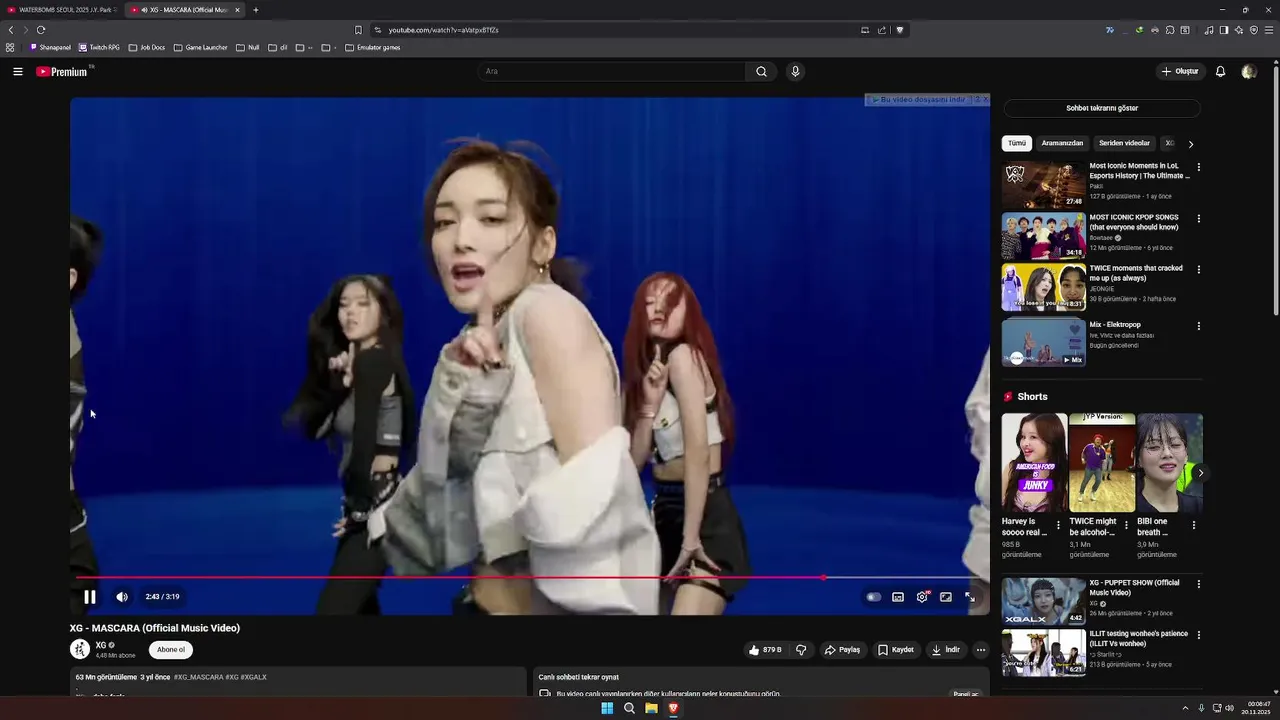Open a new browser tab
1280x720 pixels.
[x=256, y=10]
